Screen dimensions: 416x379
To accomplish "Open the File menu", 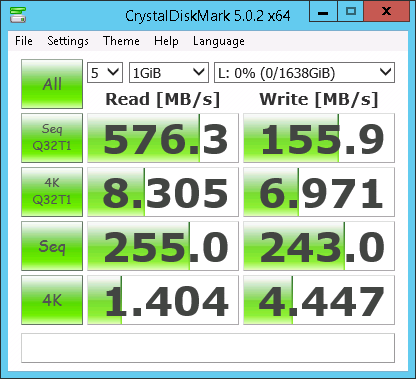I will pos(24,41).
